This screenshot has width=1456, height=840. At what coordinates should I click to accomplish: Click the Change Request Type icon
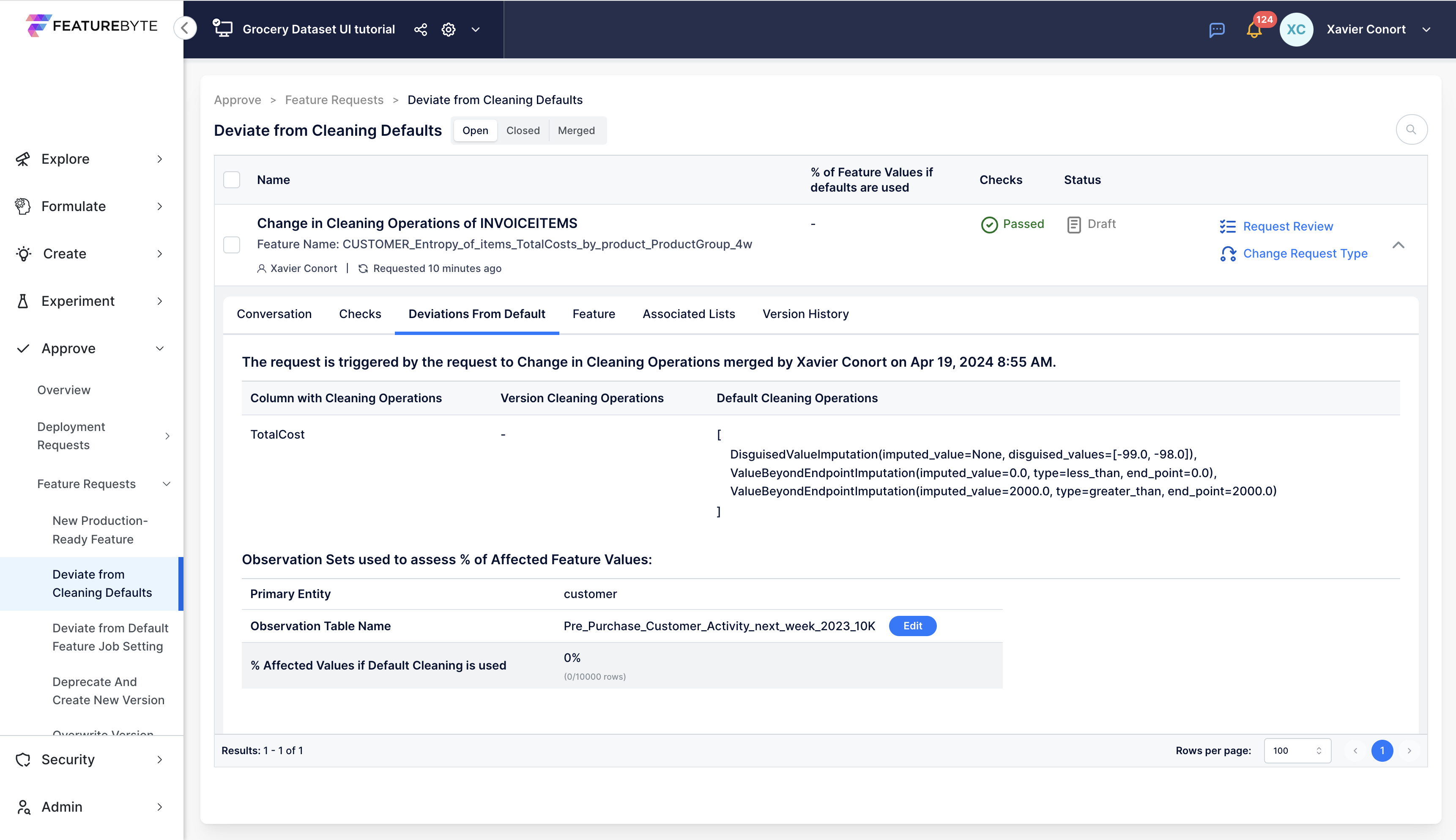point(1228,253)
